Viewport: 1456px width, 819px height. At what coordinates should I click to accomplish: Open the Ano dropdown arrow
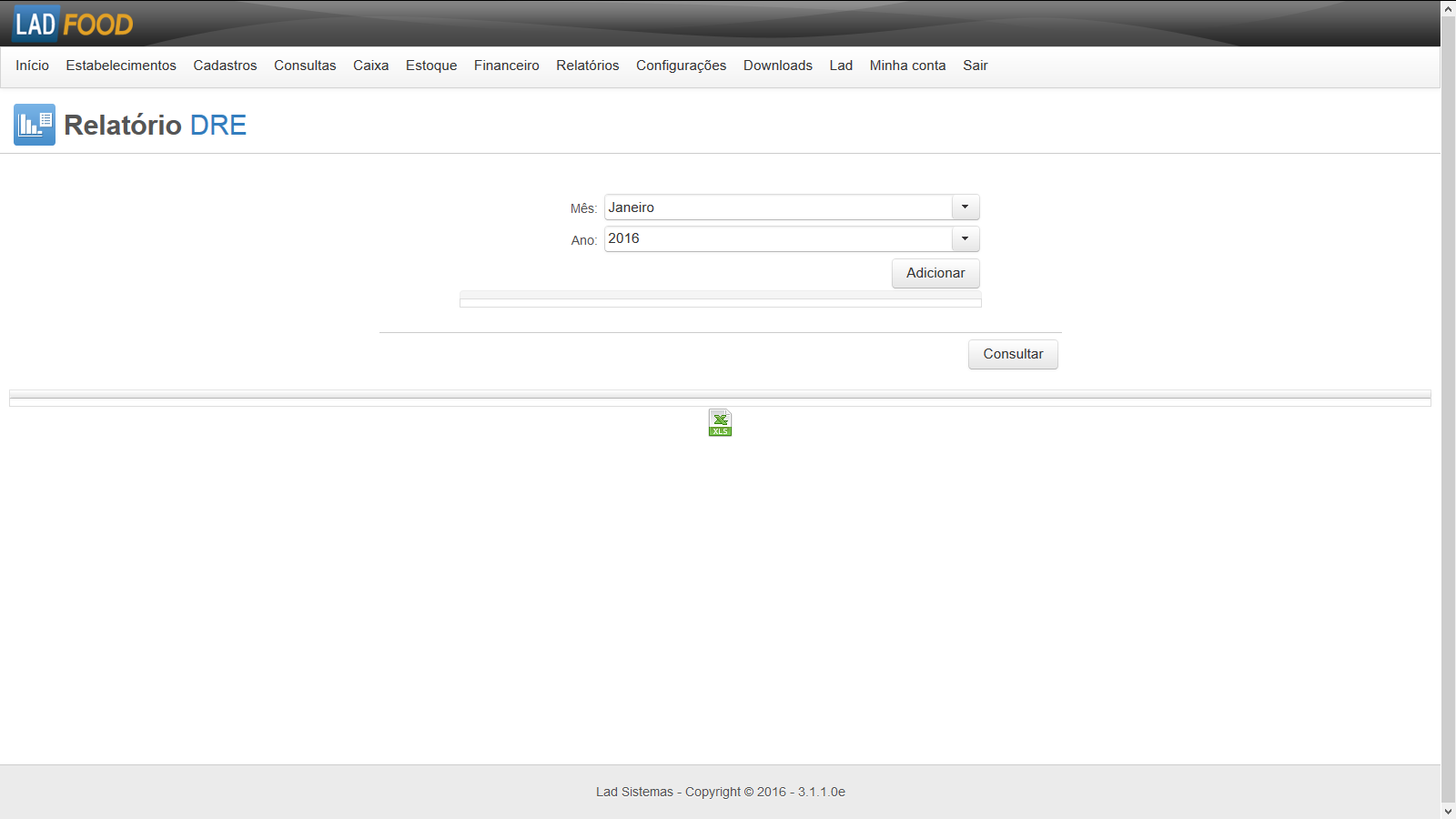click(966, 239)
